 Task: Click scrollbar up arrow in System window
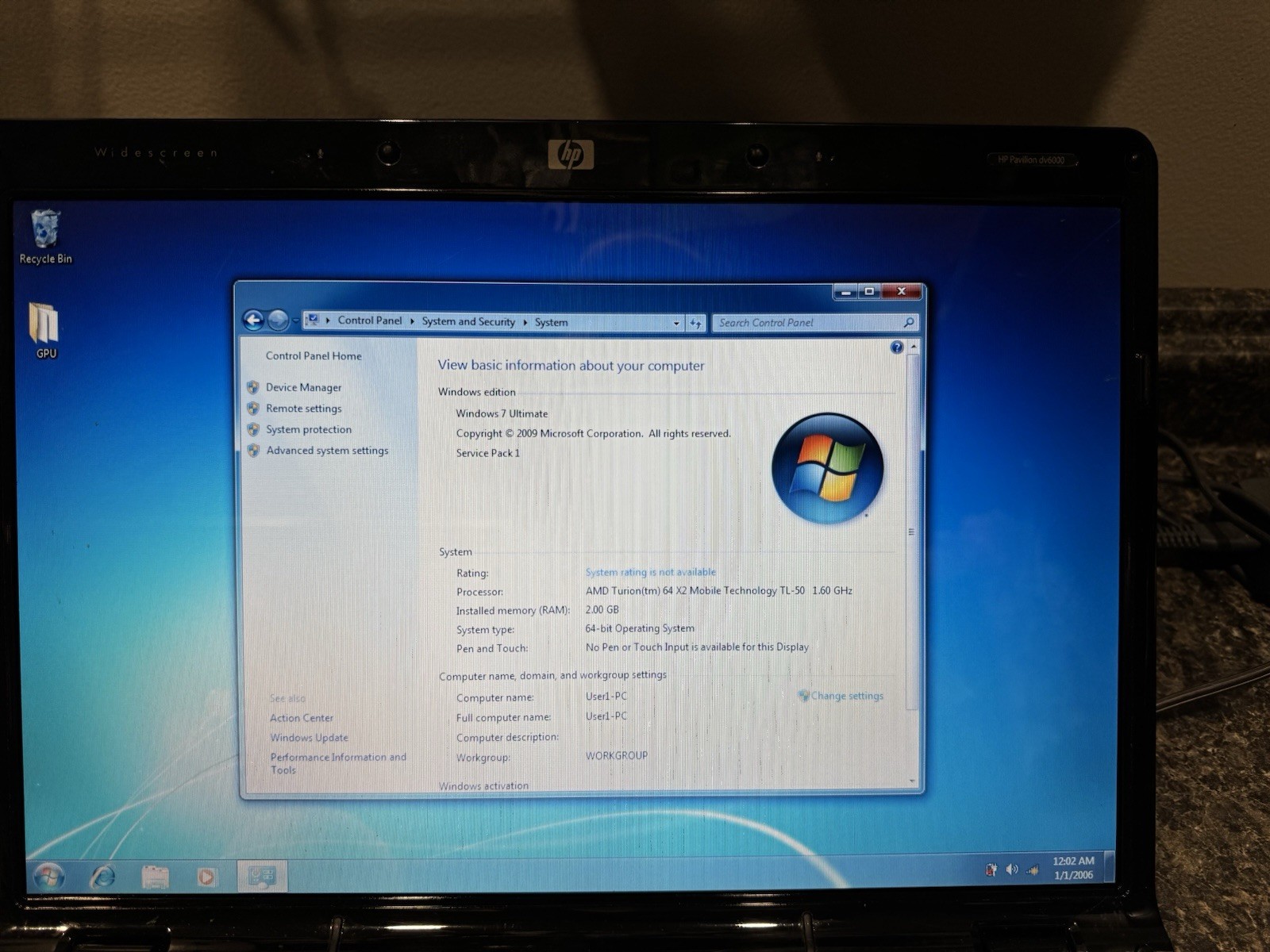(913, 347)
